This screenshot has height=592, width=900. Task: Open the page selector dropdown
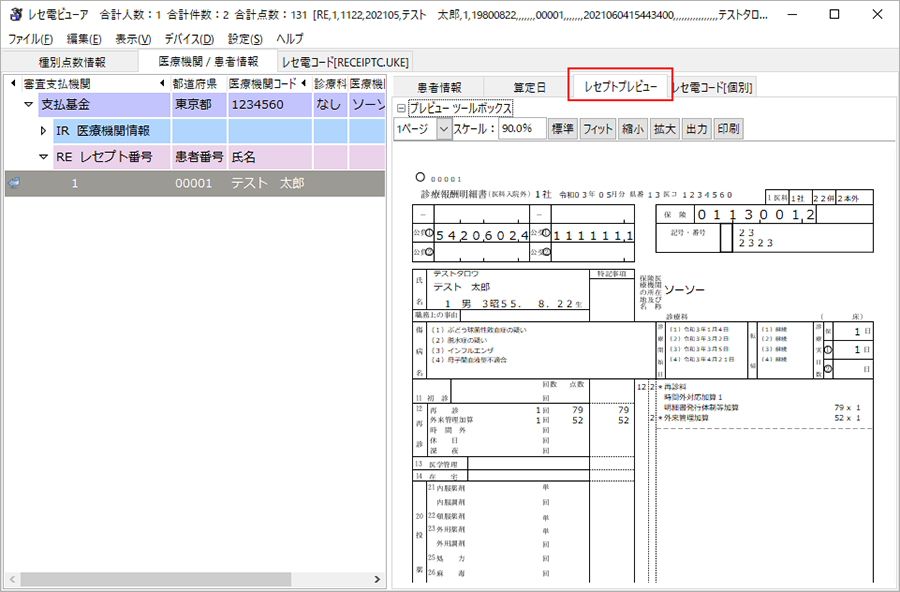[444, 129]
